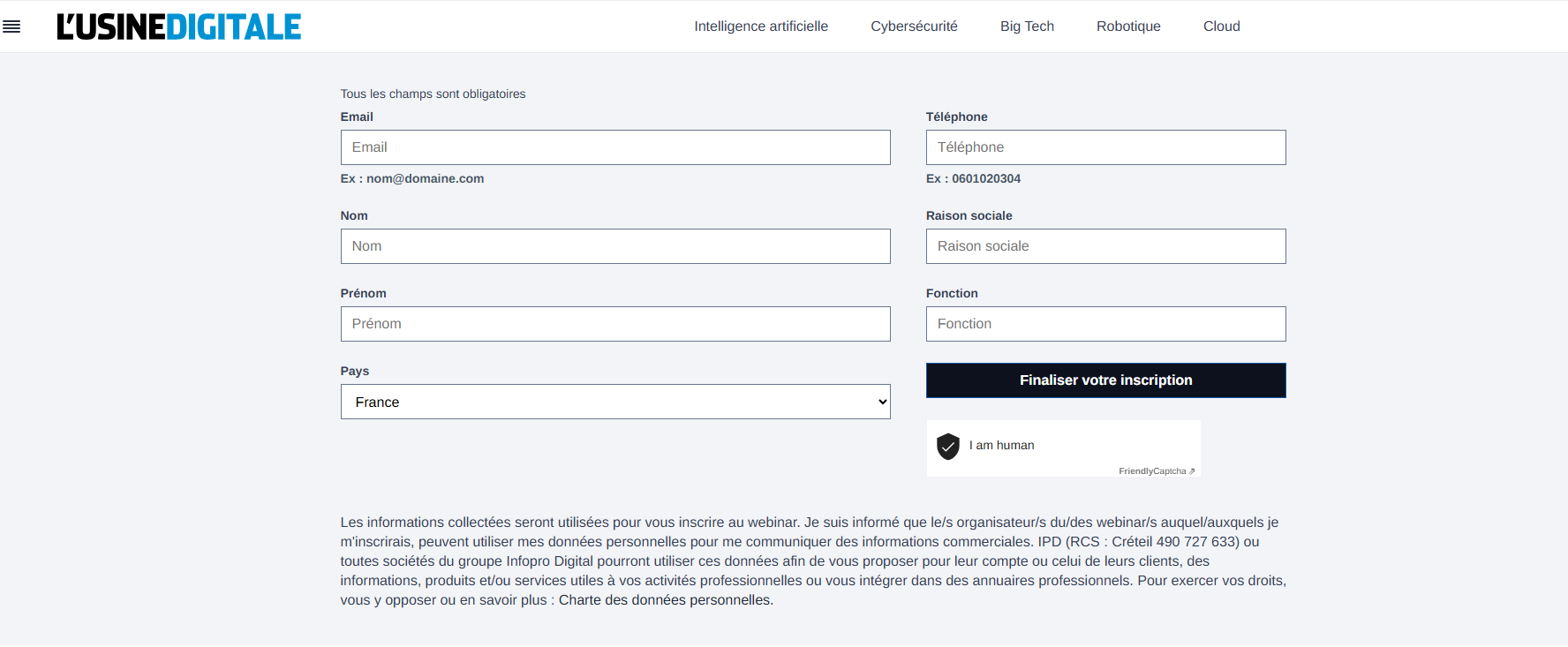The image size is (1568, 647).
Task: Open the FriendlyCaptcha external link
Action: [x=1157, y=471]
